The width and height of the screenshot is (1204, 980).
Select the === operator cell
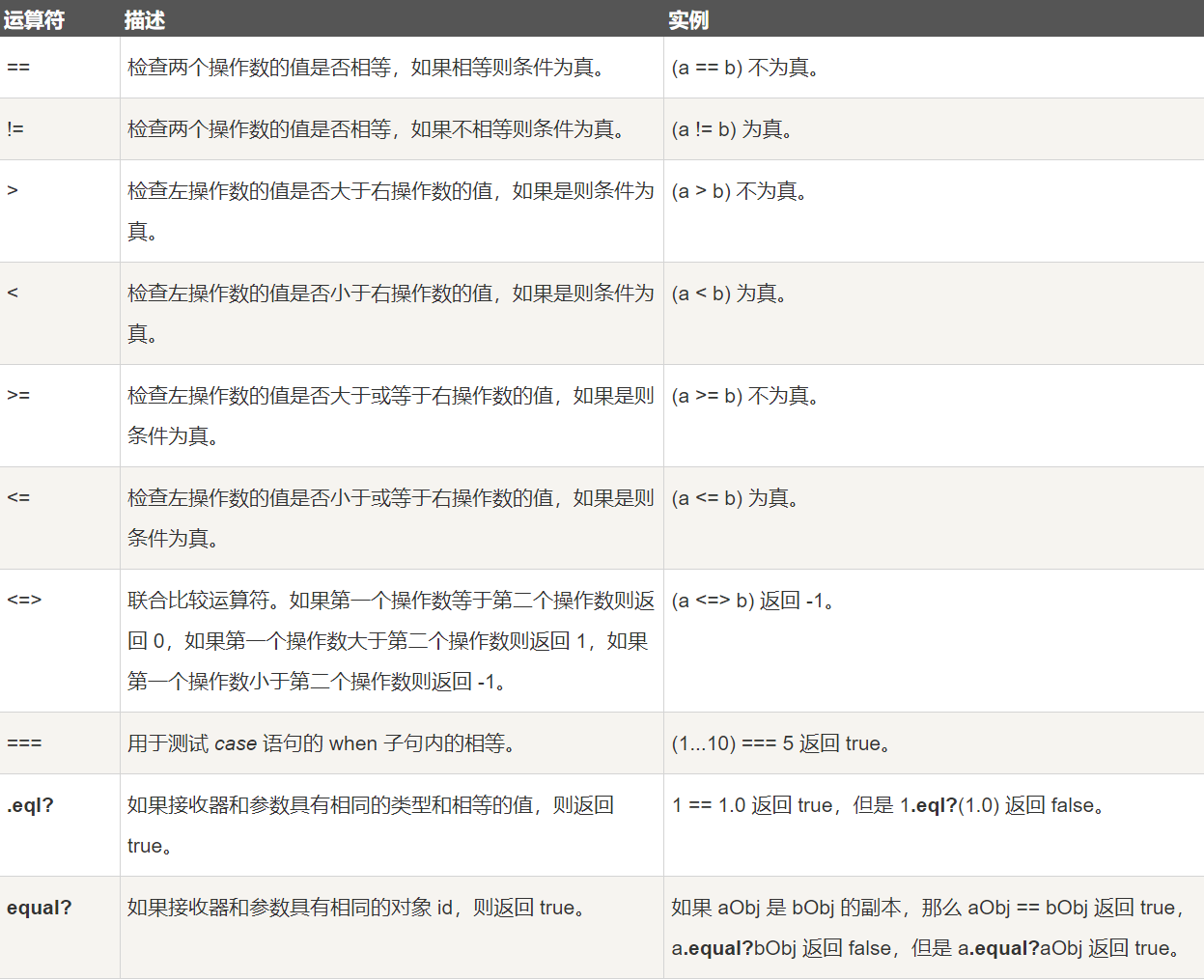(24, 743)
